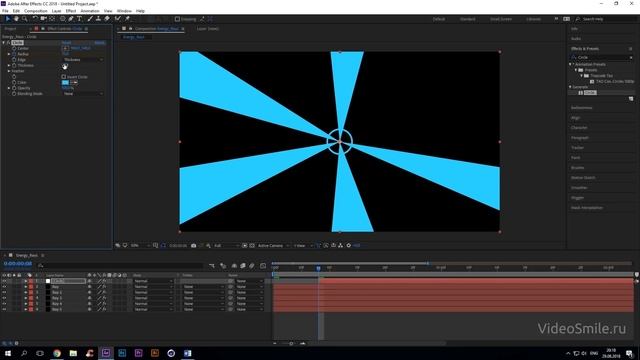Switch to the Layer (none) viewer tab
Image resolution: width=640 pixels, height=360 pixels.
click(208, 29)
